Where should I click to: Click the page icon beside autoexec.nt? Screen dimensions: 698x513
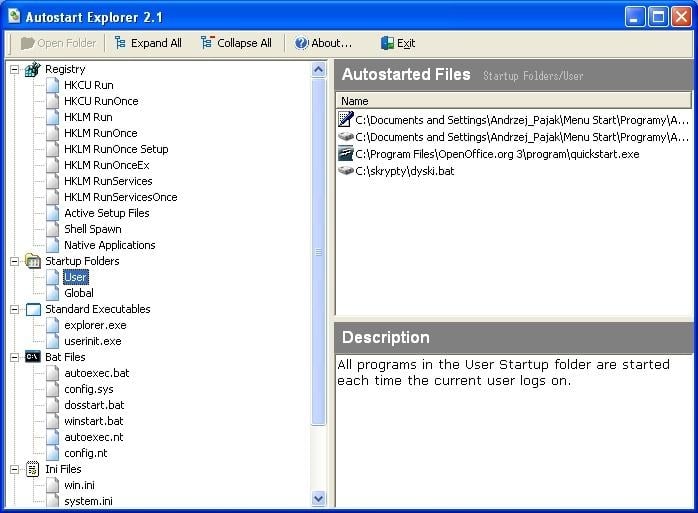pos(53,437)
